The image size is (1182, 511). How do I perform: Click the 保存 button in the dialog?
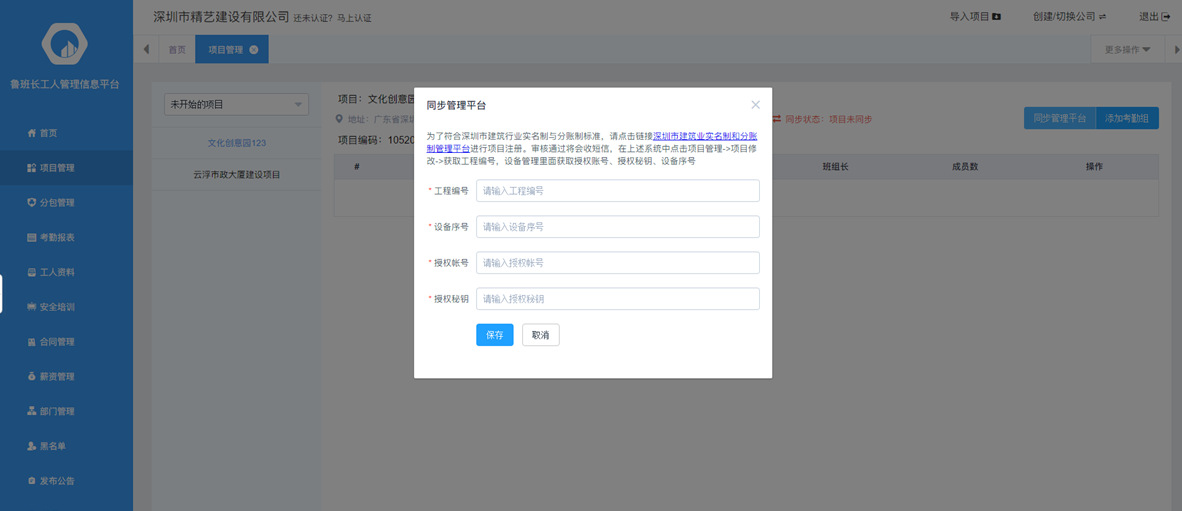(494, 335)
